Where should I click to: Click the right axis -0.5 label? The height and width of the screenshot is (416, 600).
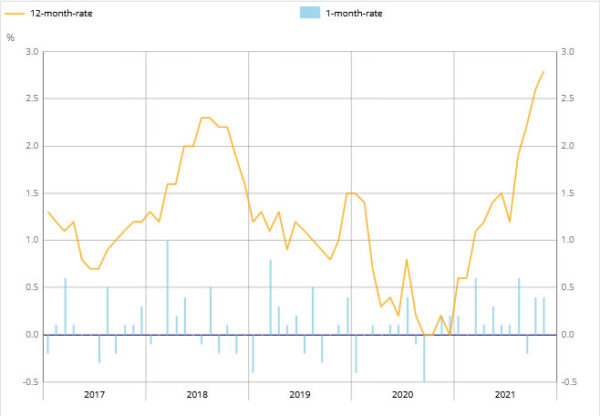tap(569, 382)
